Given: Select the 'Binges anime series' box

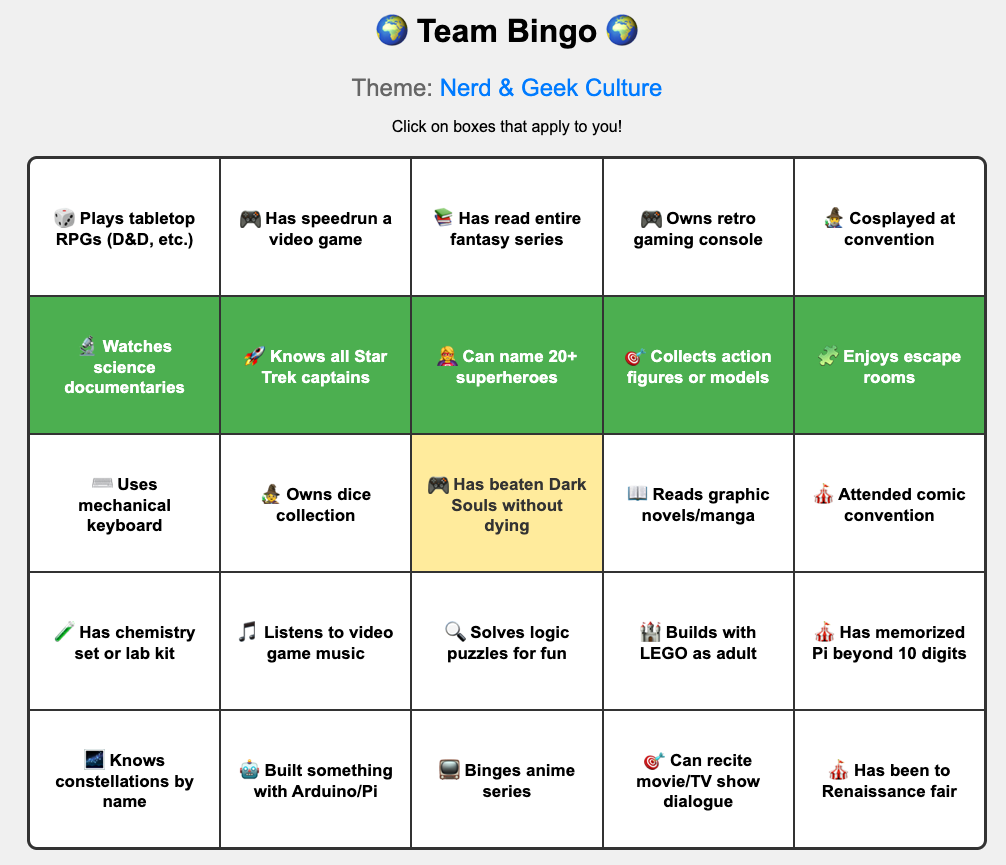Looking at the screenshot, I should pyautogui.click(x=507, y=780).
